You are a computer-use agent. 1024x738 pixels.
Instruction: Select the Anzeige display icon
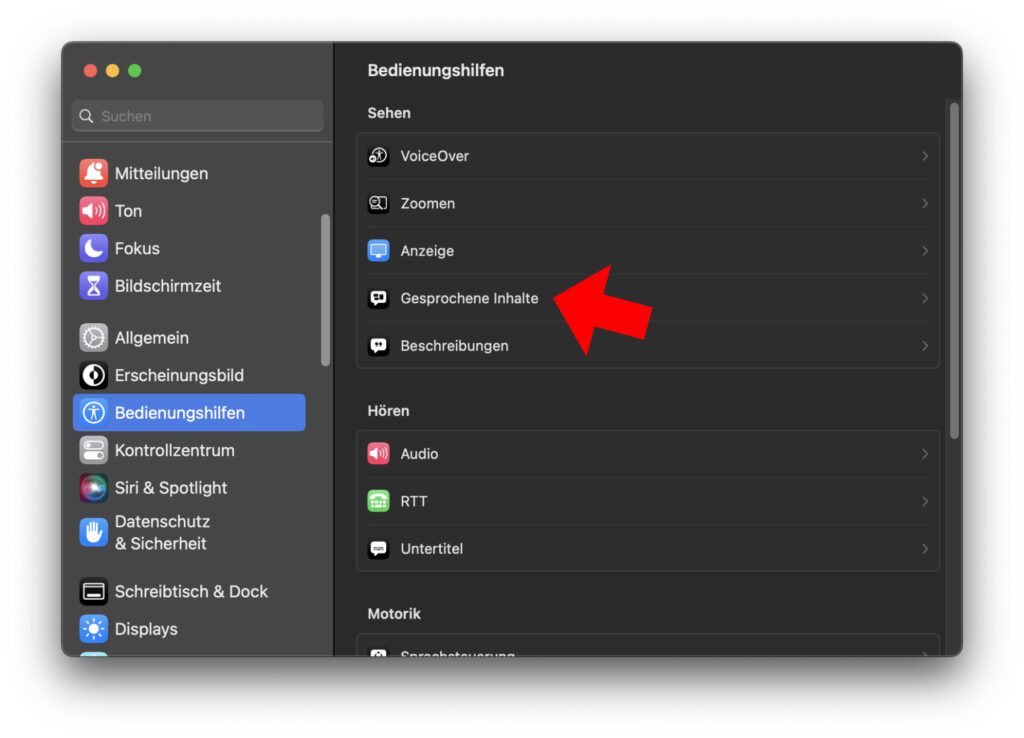379,251
